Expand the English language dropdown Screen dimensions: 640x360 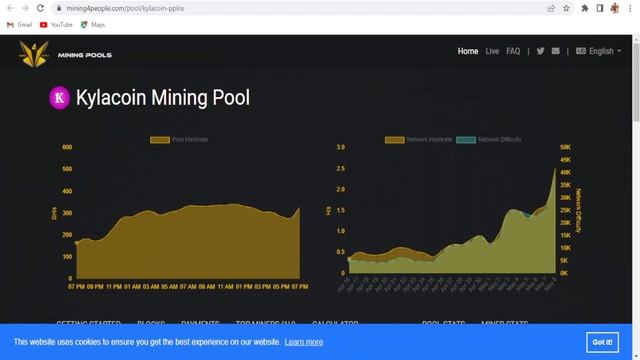(599, 51)
